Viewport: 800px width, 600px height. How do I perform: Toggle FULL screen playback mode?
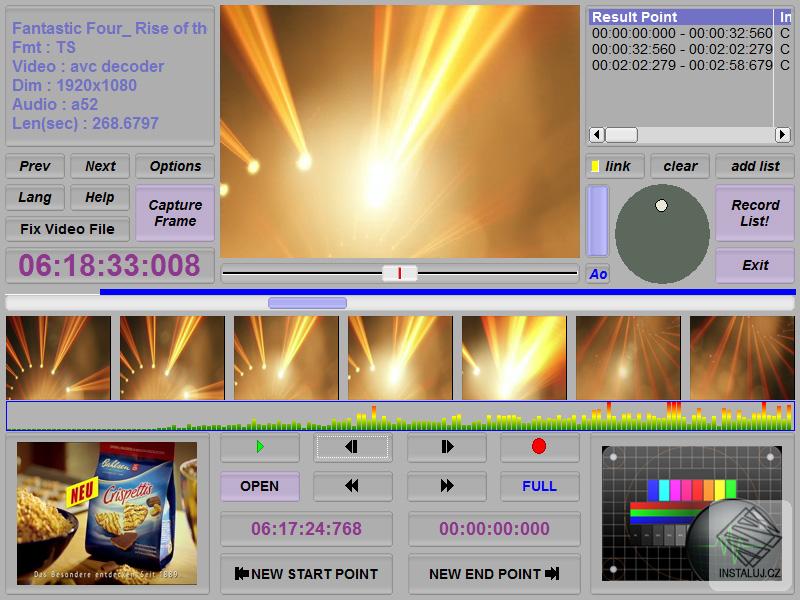pos(540,487)
